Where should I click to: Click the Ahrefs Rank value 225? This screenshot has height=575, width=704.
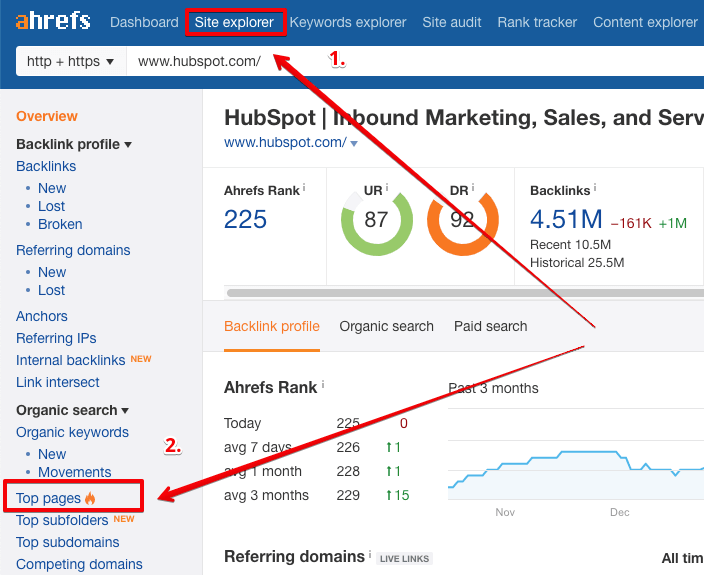click(x=245, y=219)
